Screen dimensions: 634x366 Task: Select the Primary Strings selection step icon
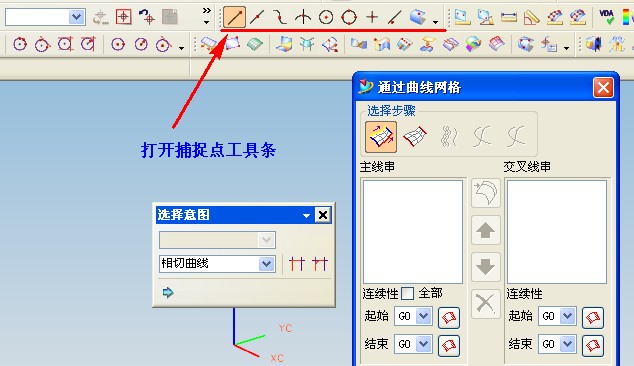[381, 137]
